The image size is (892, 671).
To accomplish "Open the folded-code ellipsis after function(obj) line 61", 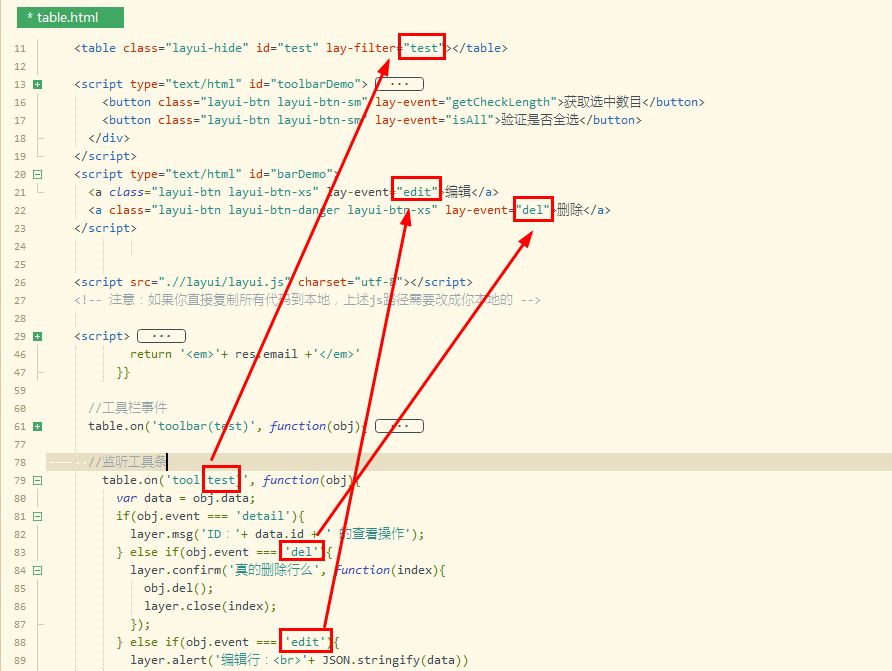I will (400, 426).
